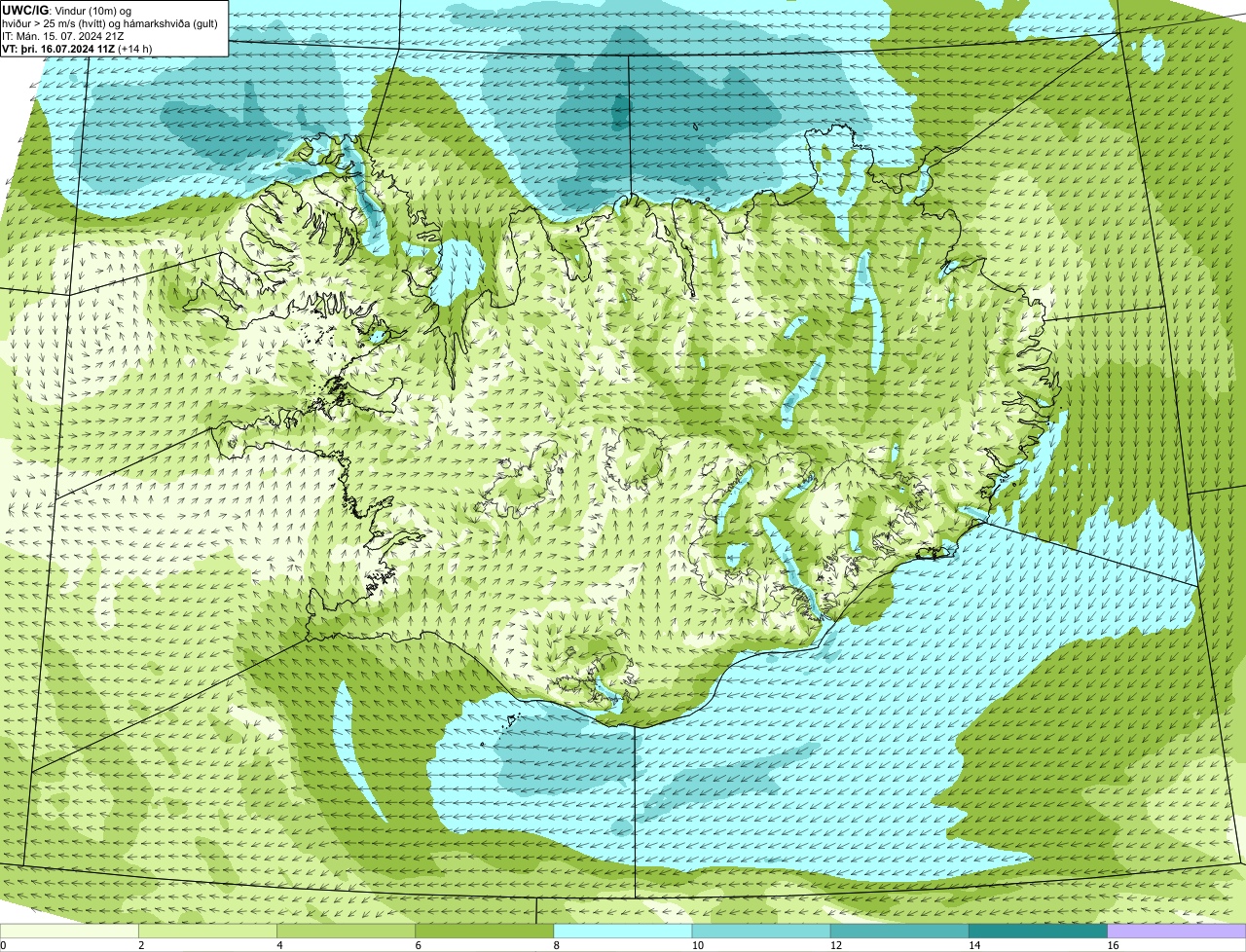Click the 2–4 m/s light green legend swatch
This screenshot has width=1246, height=952.
[207, 932]
